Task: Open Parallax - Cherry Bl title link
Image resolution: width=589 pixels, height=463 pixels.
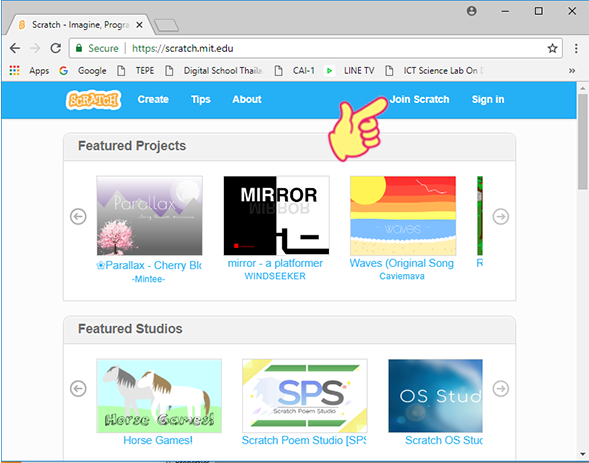Action: click(149, 265)
